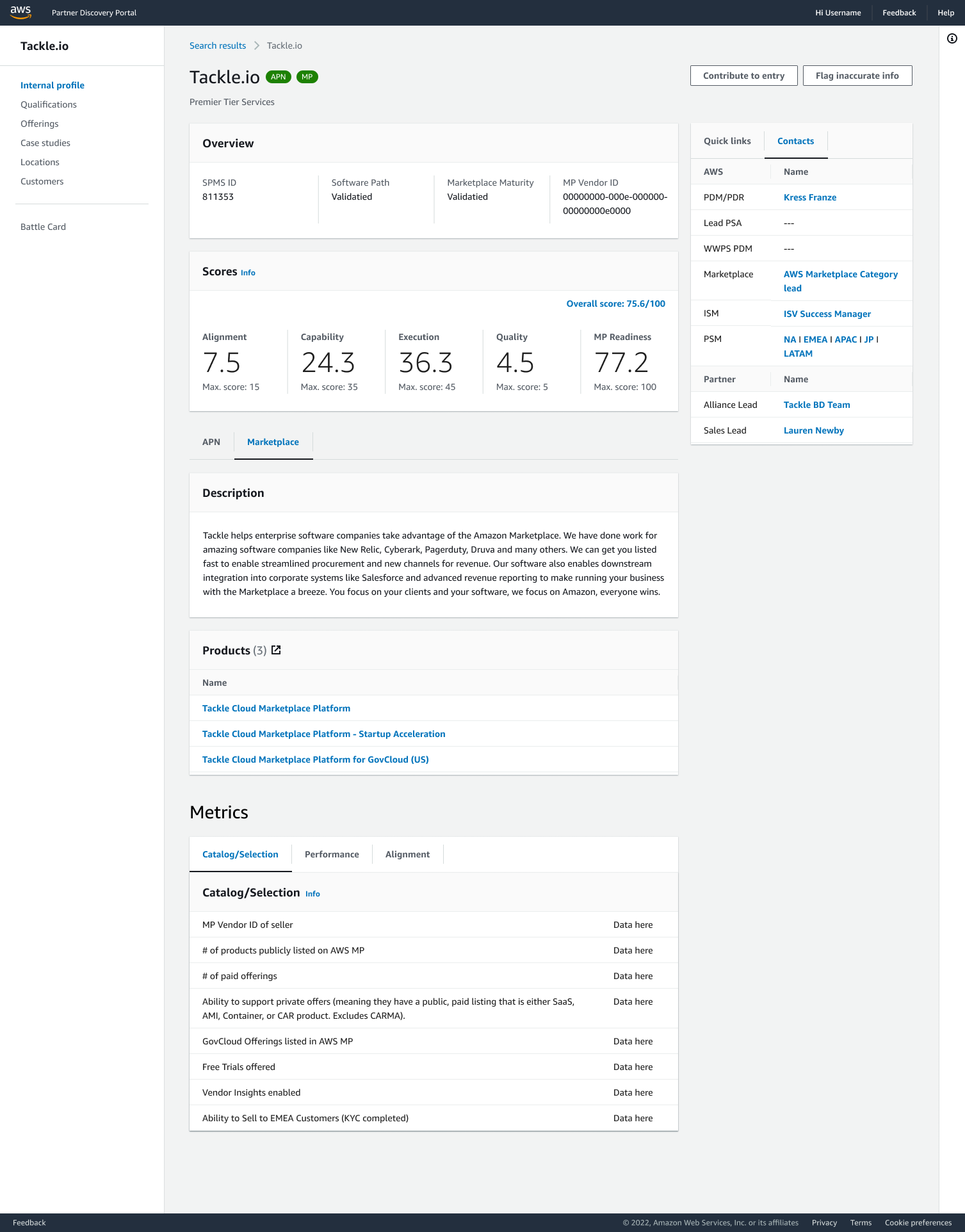Open Offerings in sidebar
The image size is (965, 1232).
40,124
